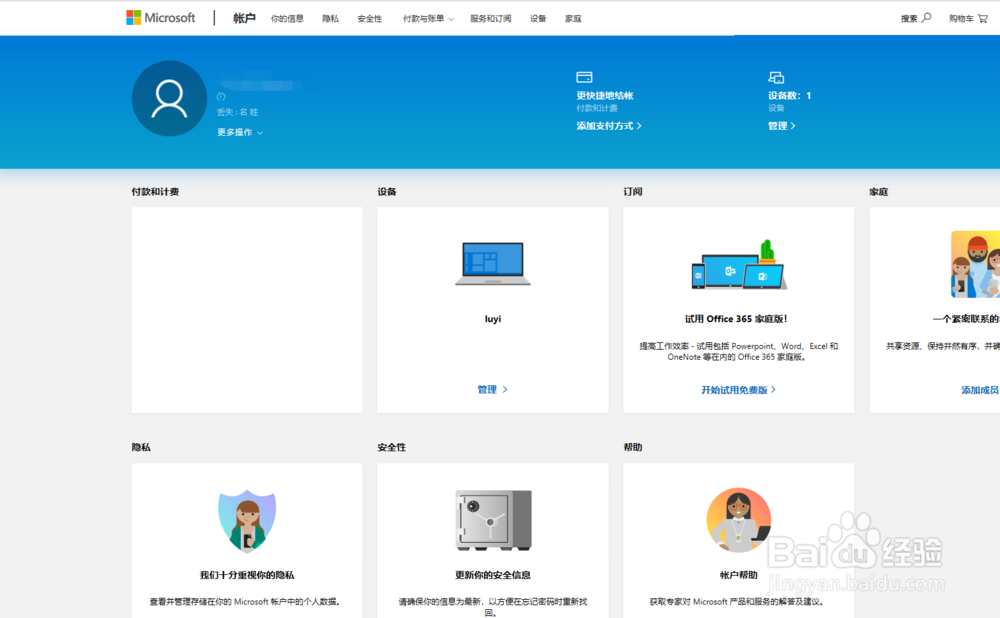
Task: Click 开始试用免费版 link
Action: [x=739, y=390]
